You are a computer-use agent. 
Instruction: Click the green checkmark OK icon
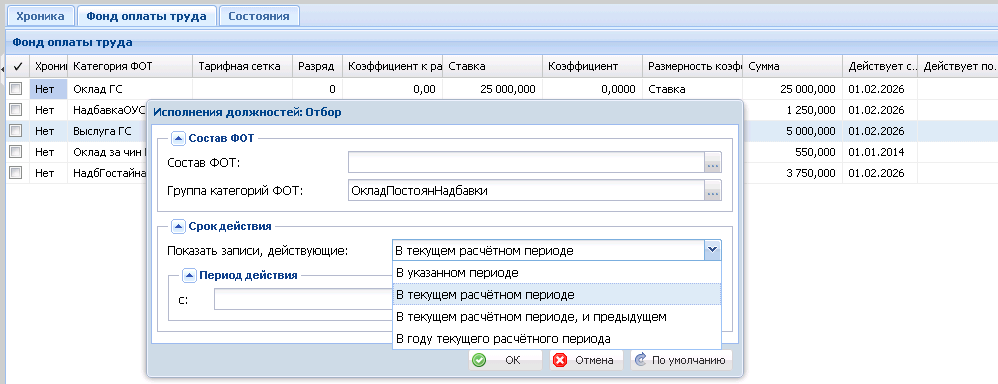tap(479, 360)
